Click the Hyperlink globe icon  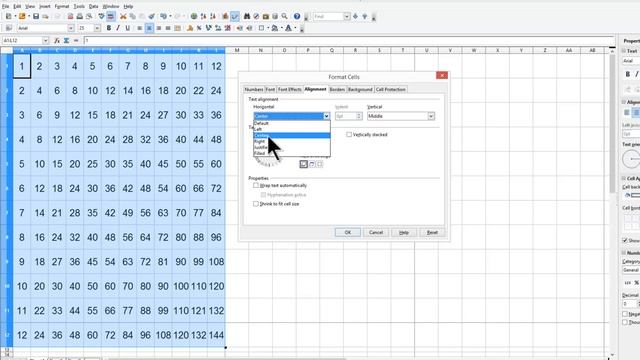pyautogui.click(x=194, y=16)
